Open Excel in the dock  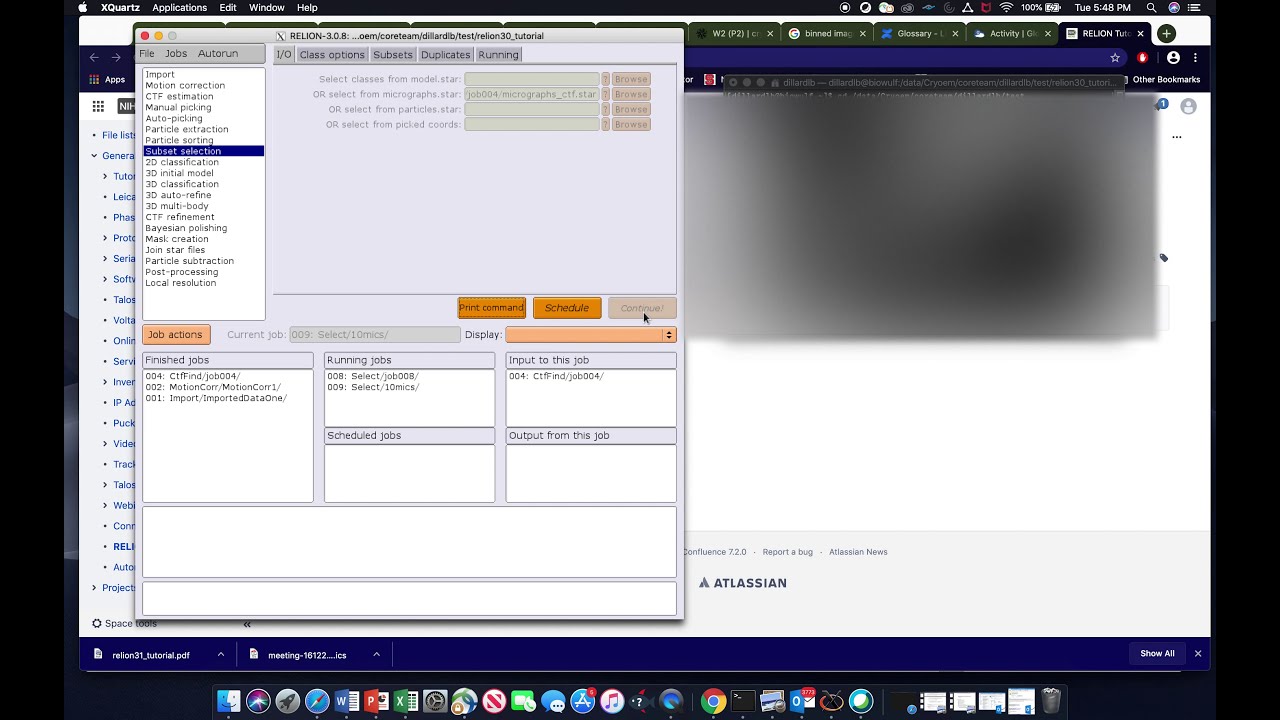pos(405,702)
